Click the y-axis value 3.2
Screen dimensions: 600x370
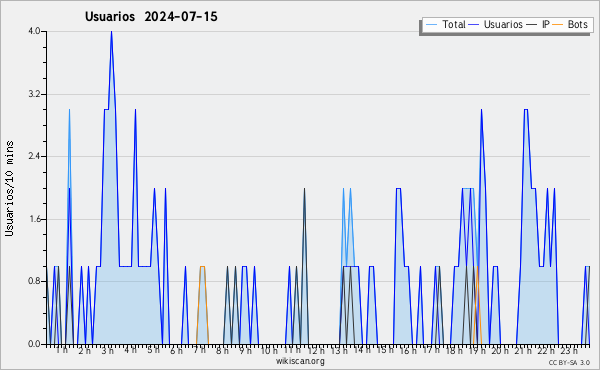[34, 94]
